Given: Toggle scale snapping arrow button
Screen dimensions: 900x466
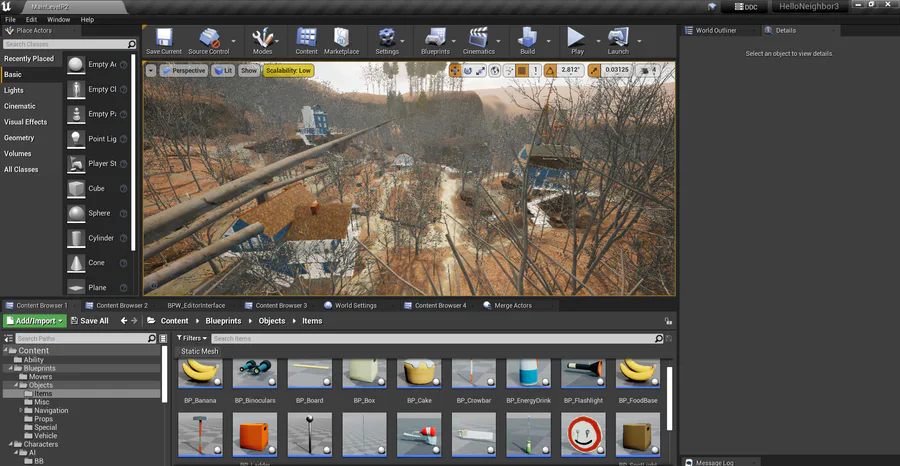Looking at the screenshot, I should coord(595,71).
